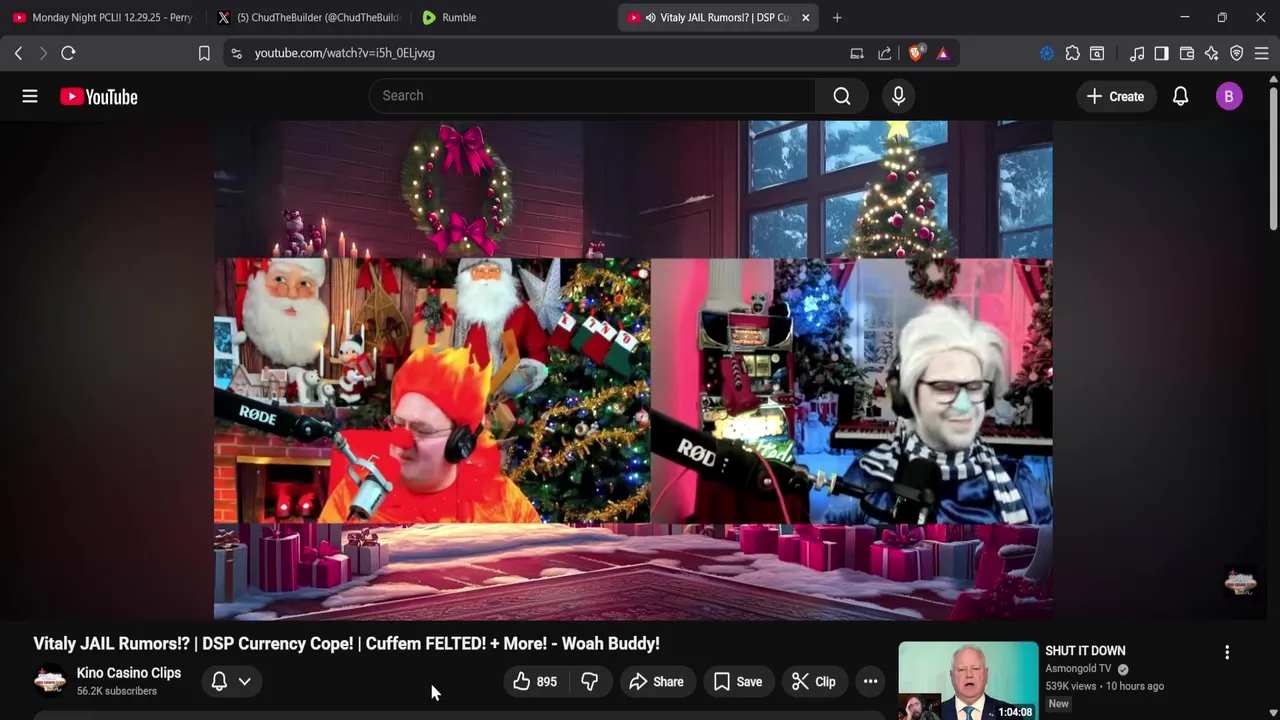Open options for SHUT IT DOWN video

tap(1227, 652)
